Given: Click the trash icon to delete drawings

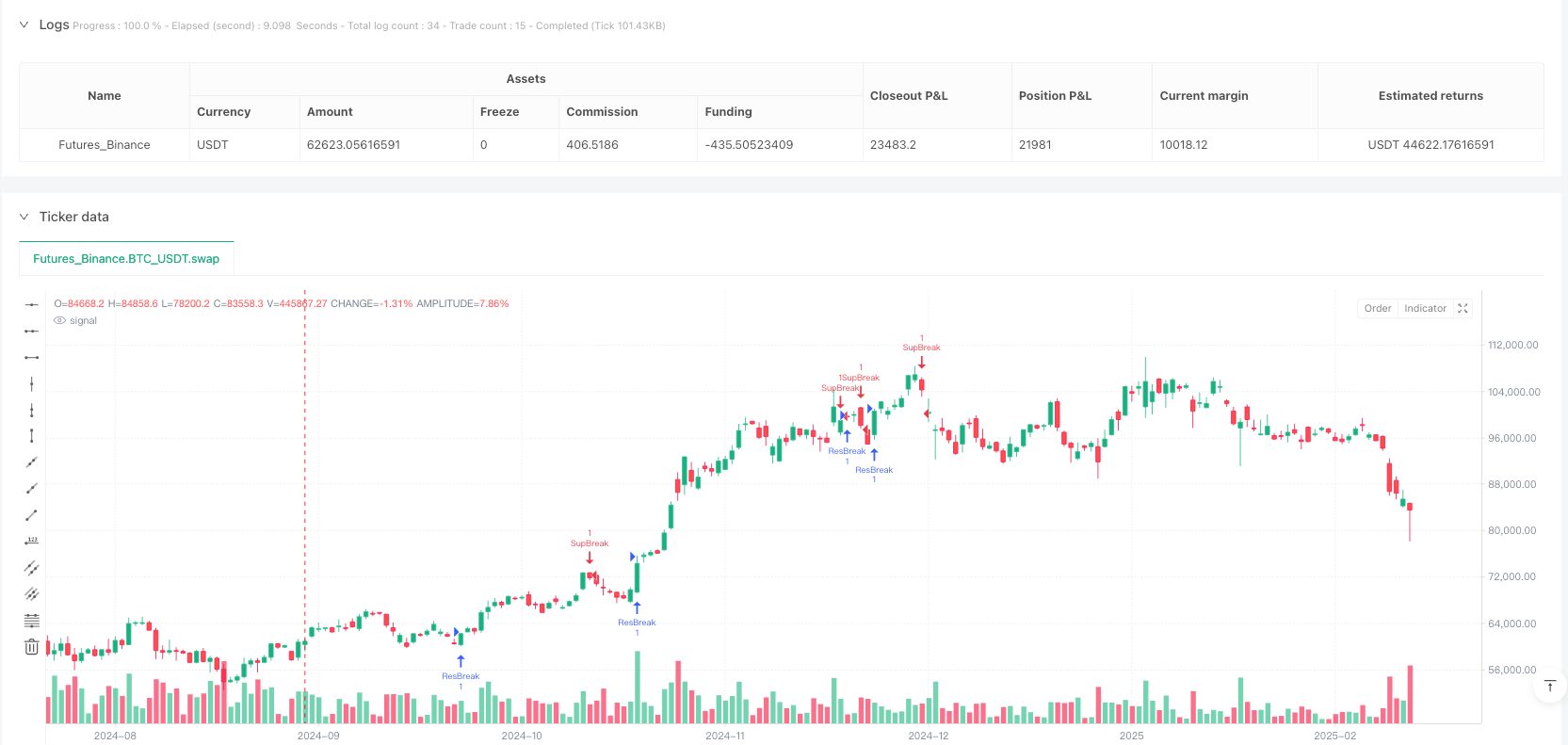Looking at the screenshot, I should point(31,647).
